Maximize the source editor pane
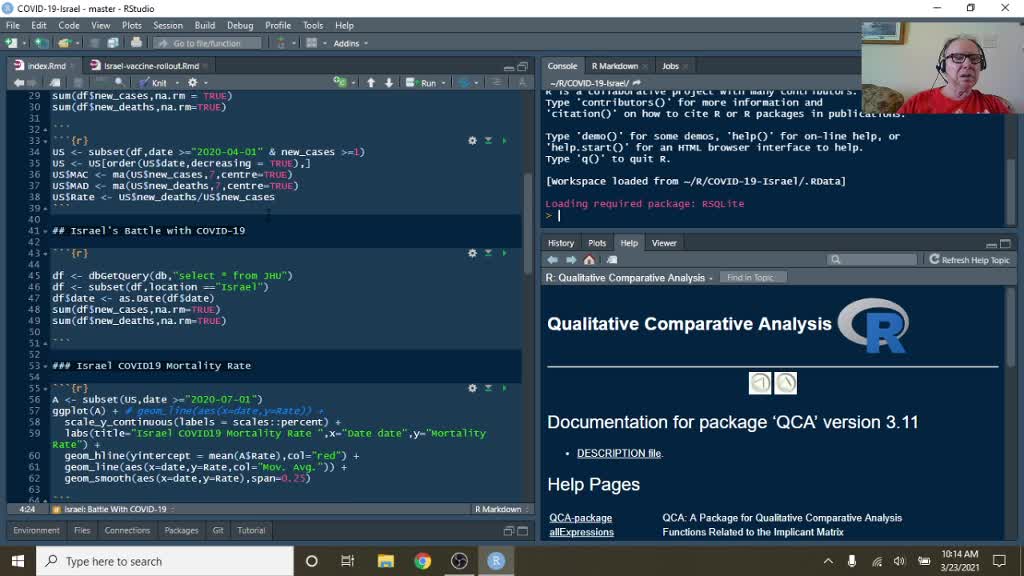Image resolution: width=1024 pixels, height=576 pixels. point(522,67)
